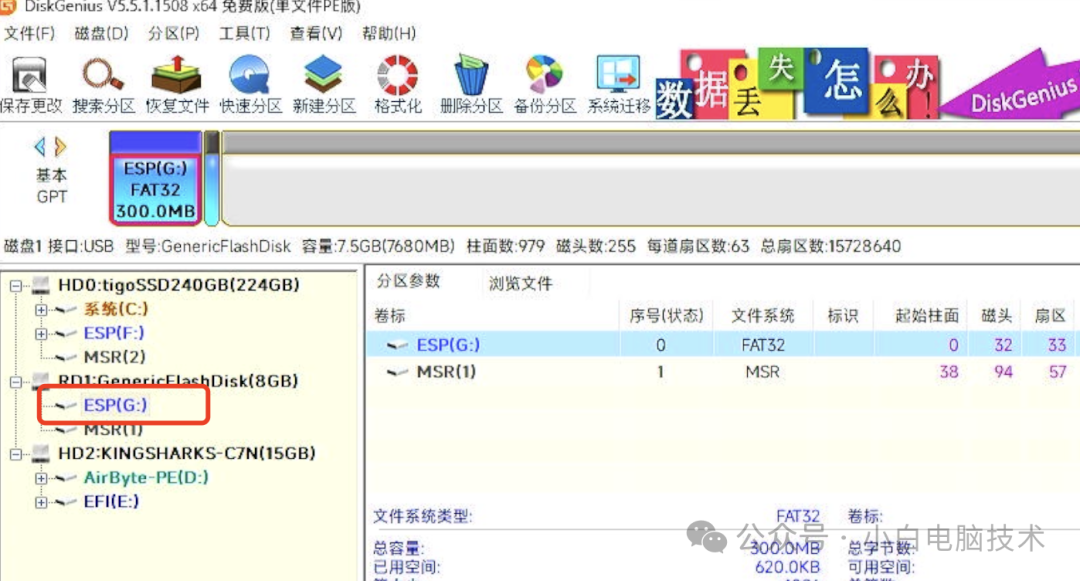
Task: Go to previous disk with left arrow
Action: tap(40, 146)
